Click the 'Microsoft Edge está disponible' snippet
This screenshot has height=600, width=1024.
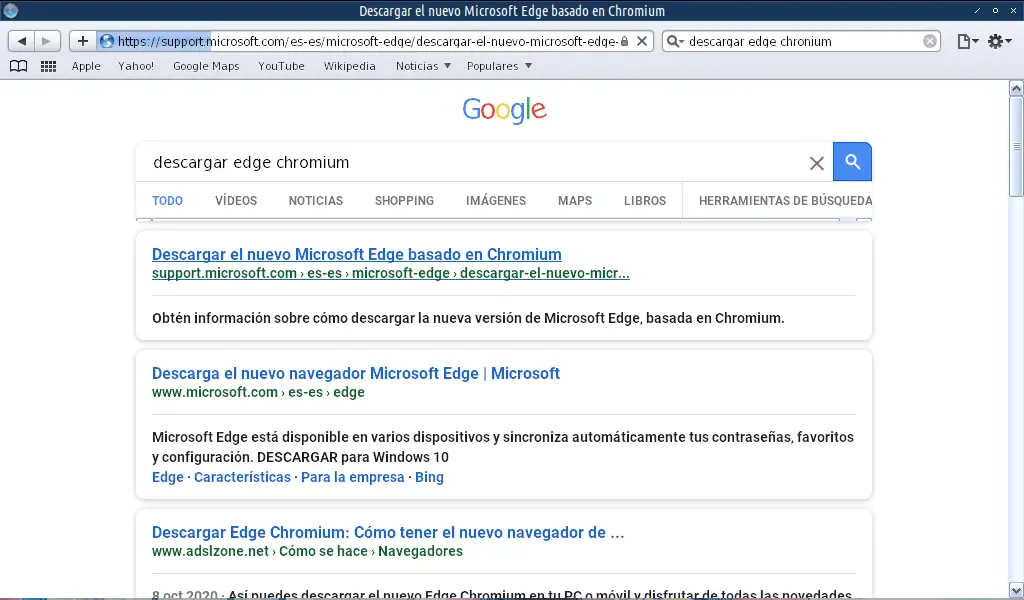(x=503, y=447)
